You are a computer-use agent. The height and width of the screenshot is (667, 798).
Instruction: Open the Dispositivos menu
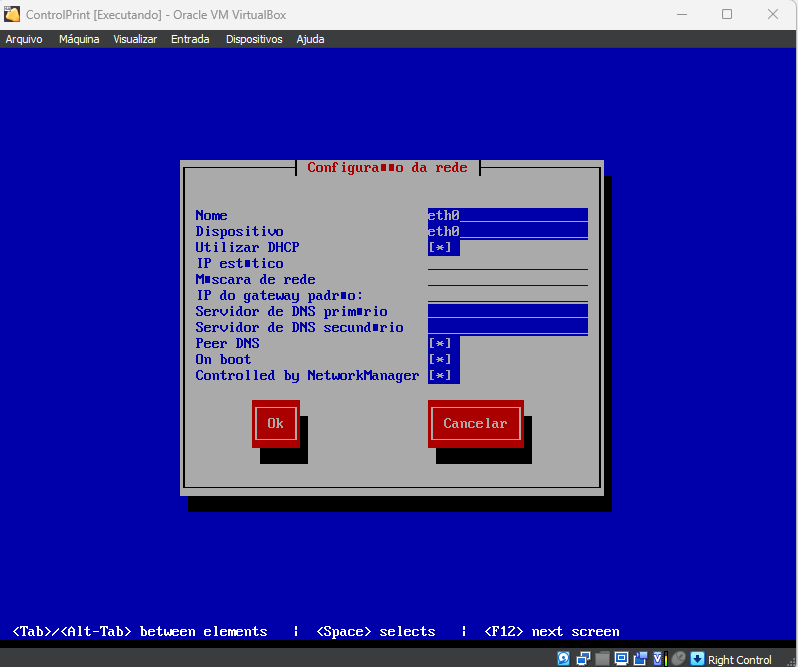[254, 39]
